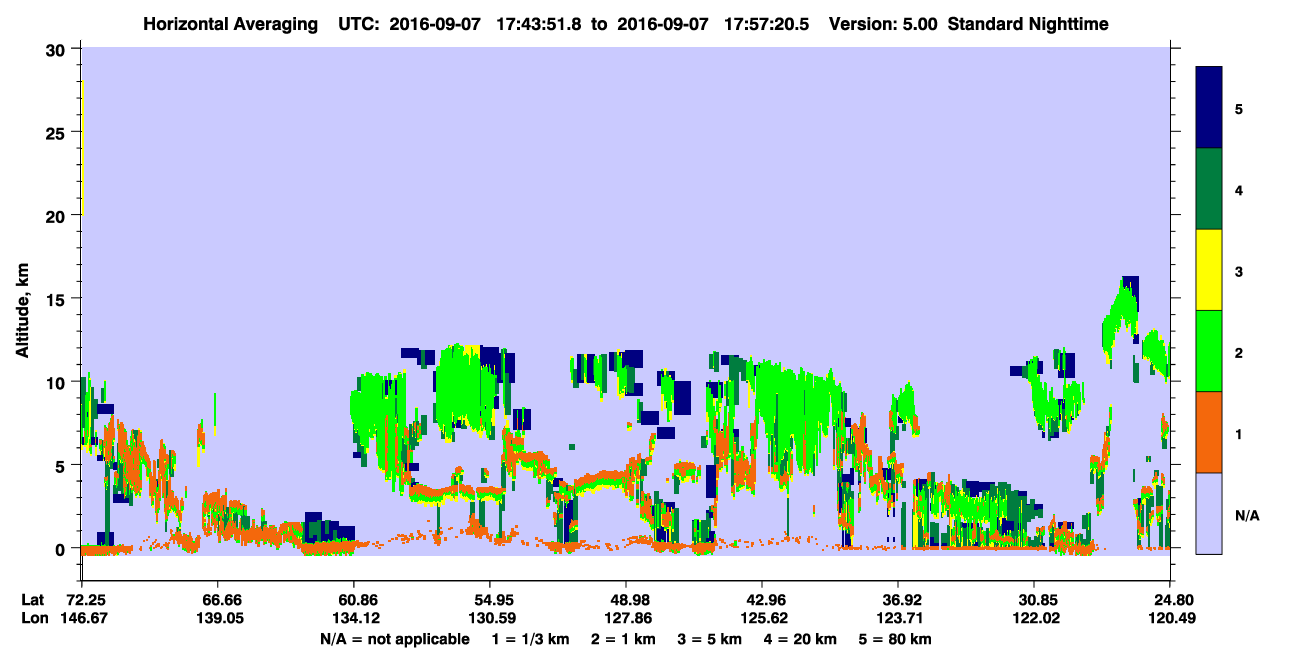The image size is (1300, 667).
Task: Click the lavender N/A colorbar segment
Action: (1209, 513)
